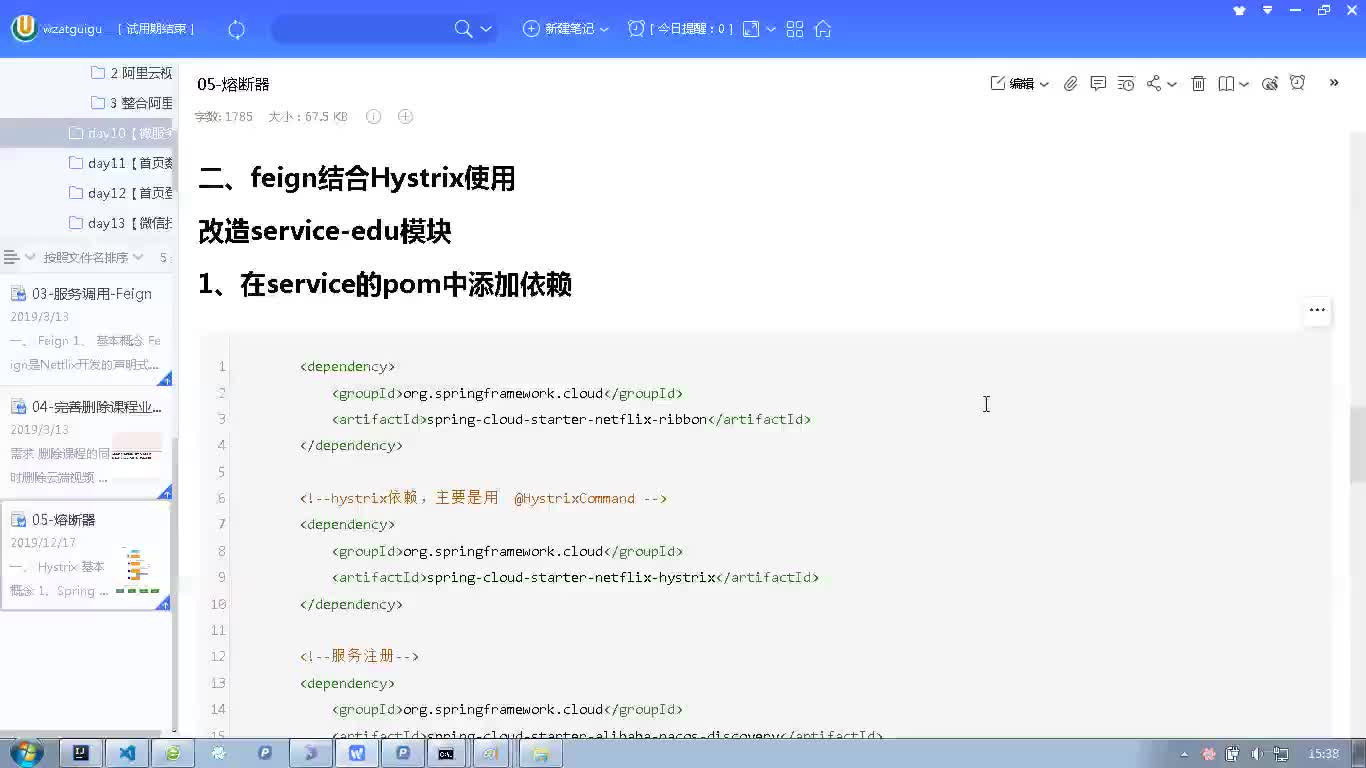Screen dimensions: 1366x768
Task: Open the reading mode book icon
Action: click(1226, 84)
